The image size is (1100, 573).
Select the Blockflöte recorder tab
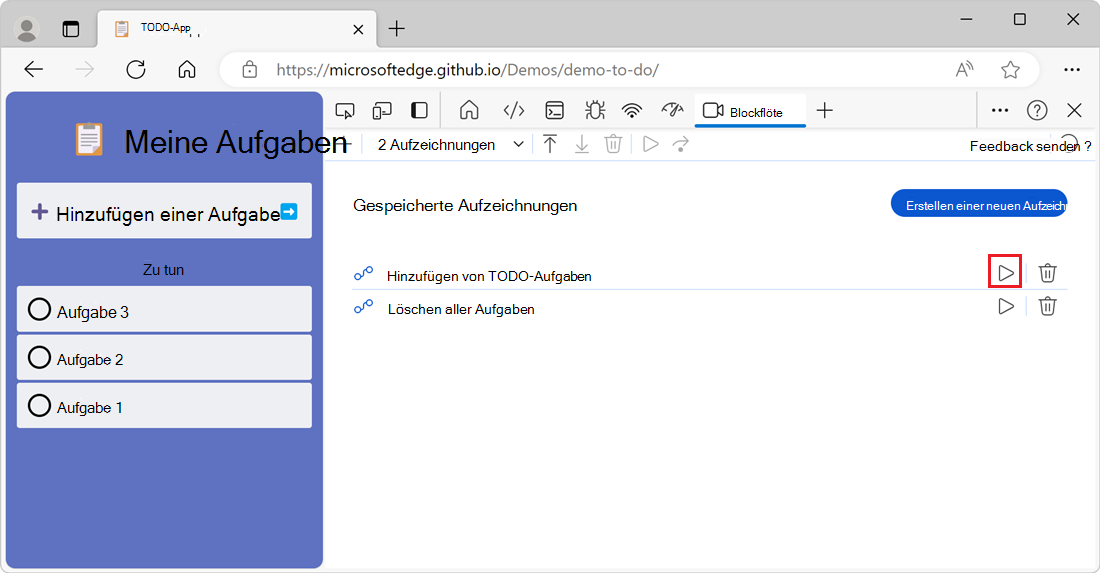(750, 111)
